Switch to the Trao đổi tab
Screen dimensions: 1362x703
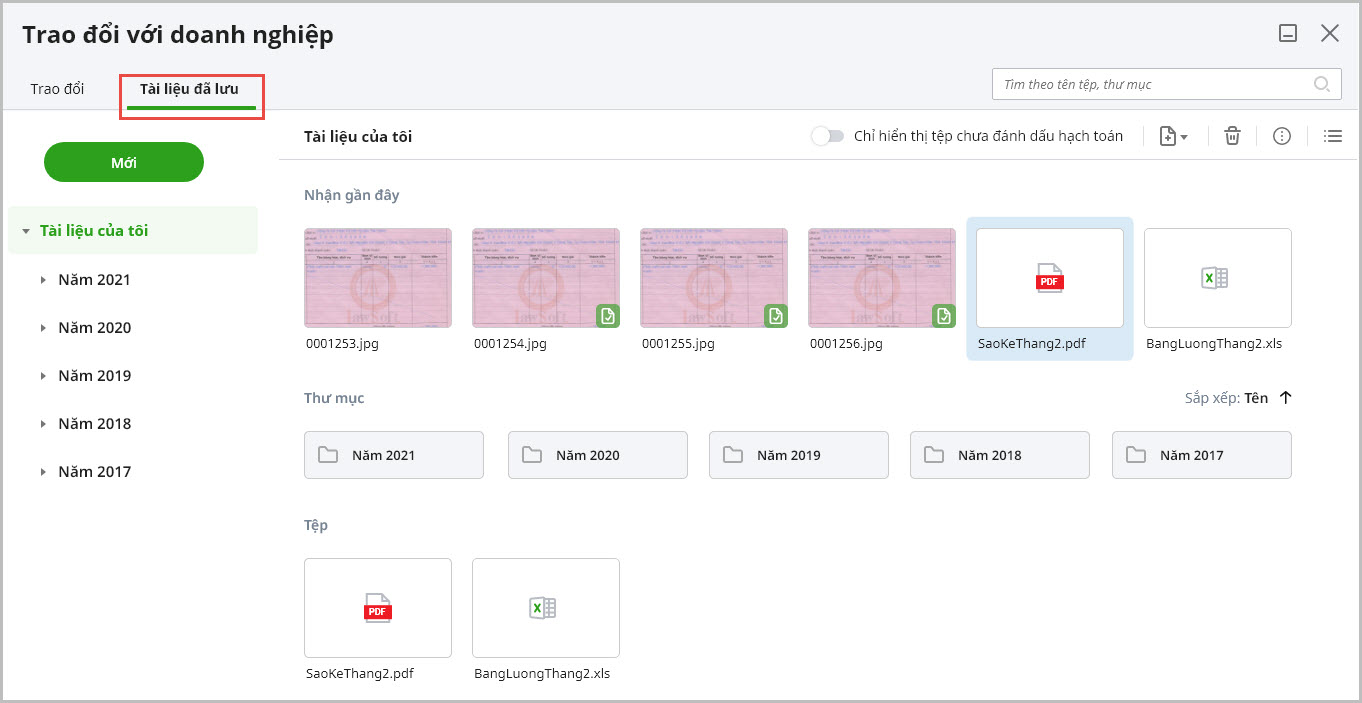(x=57, y=89)
